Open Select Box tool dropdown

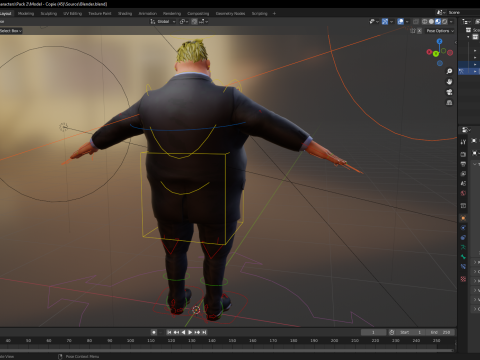11,31
